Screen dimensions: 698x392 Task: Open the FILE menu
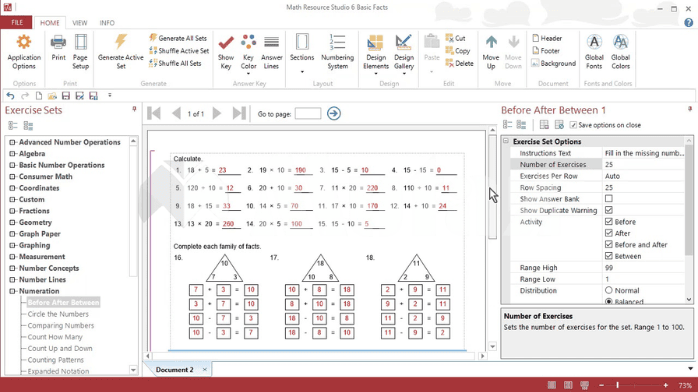click(x=17, y=22)
